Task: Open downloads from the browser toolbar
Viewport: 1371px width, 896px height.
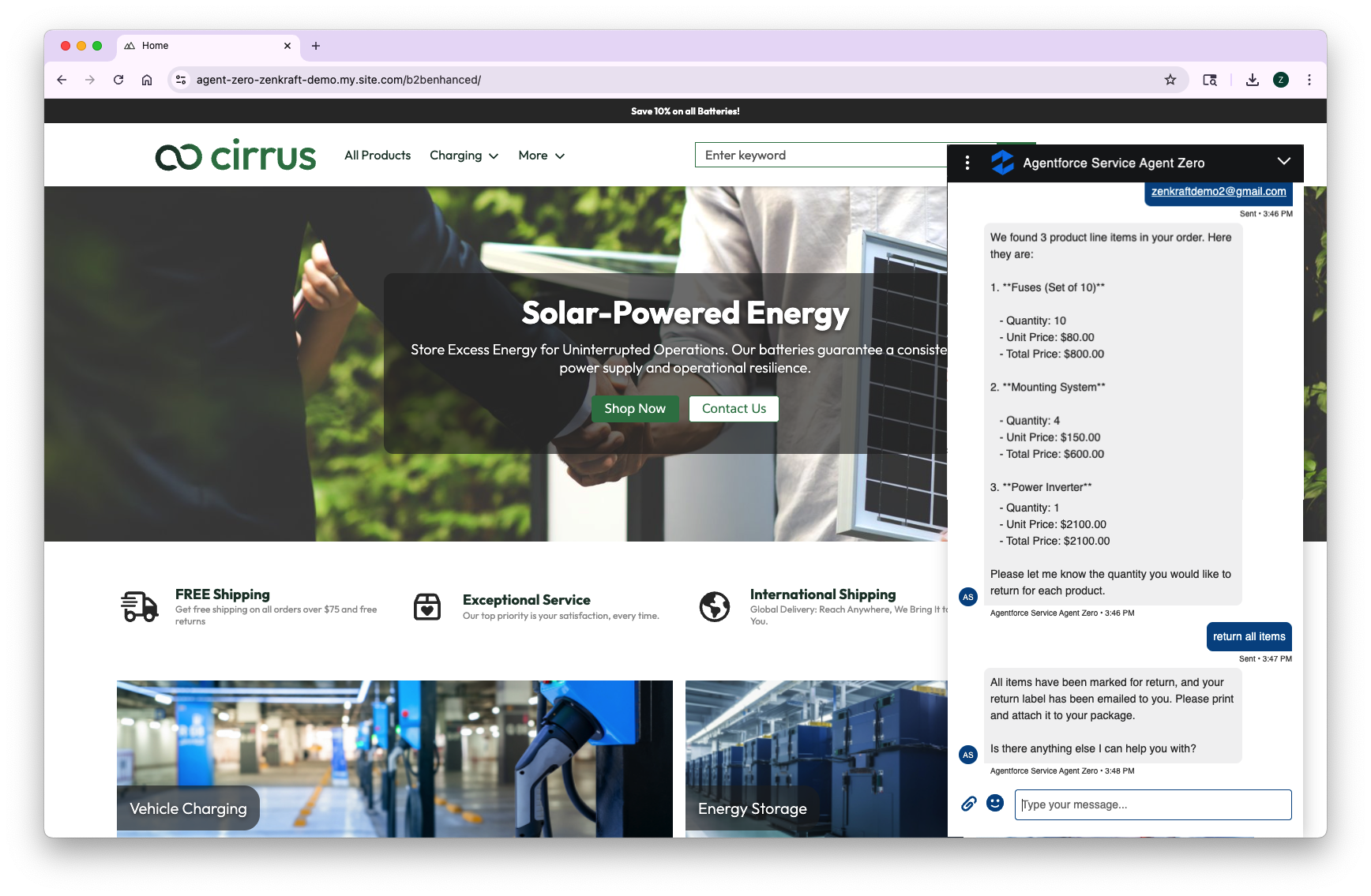Action: (x=1252, y=80)
